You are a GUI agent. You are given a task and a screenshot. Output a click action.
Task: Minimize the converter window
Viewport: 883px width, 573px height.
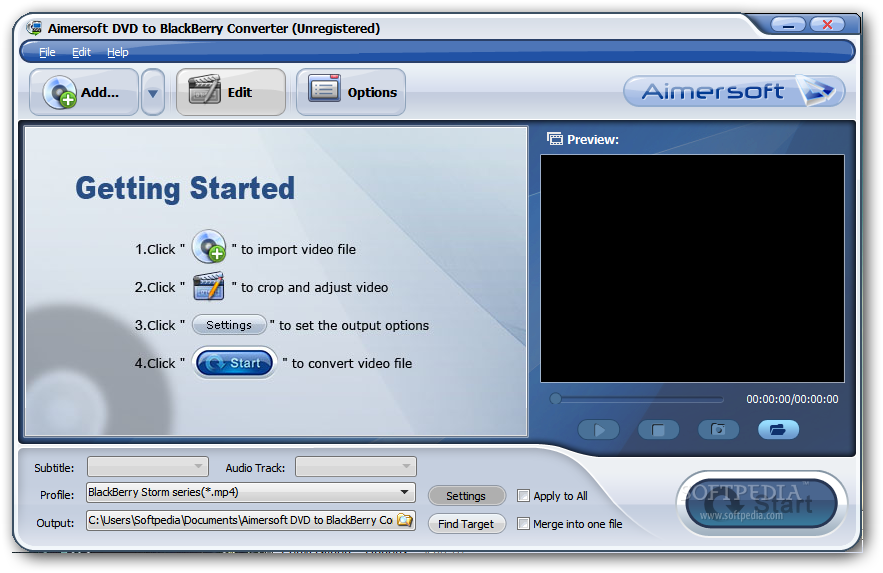point(788,25)
